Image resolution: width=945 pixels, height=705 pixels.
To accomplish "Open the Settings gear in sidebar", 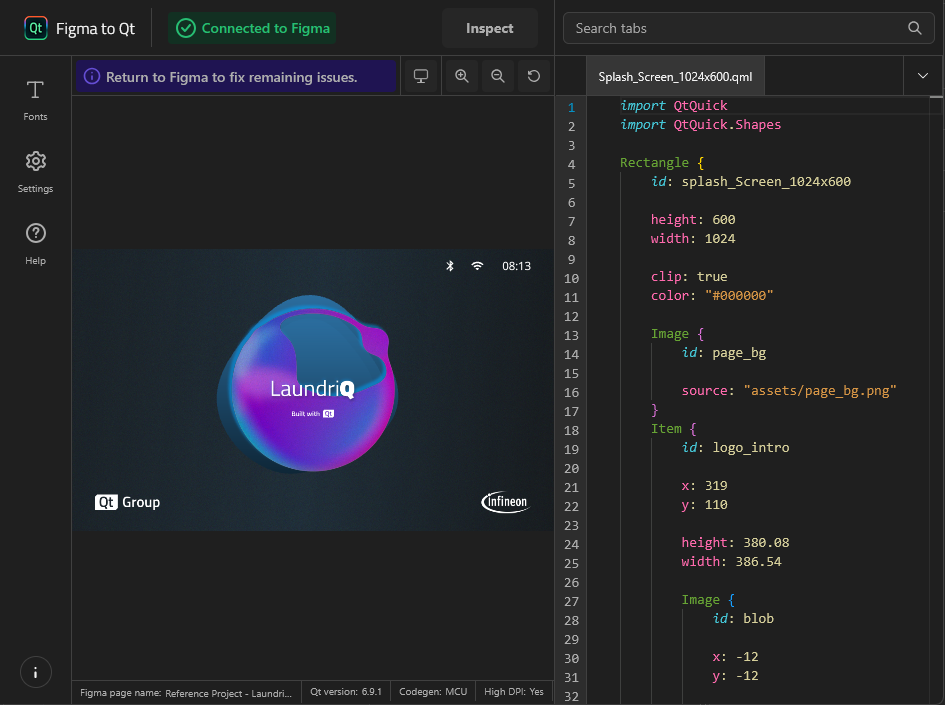I will pyautogui.click(x=35, y=171).
